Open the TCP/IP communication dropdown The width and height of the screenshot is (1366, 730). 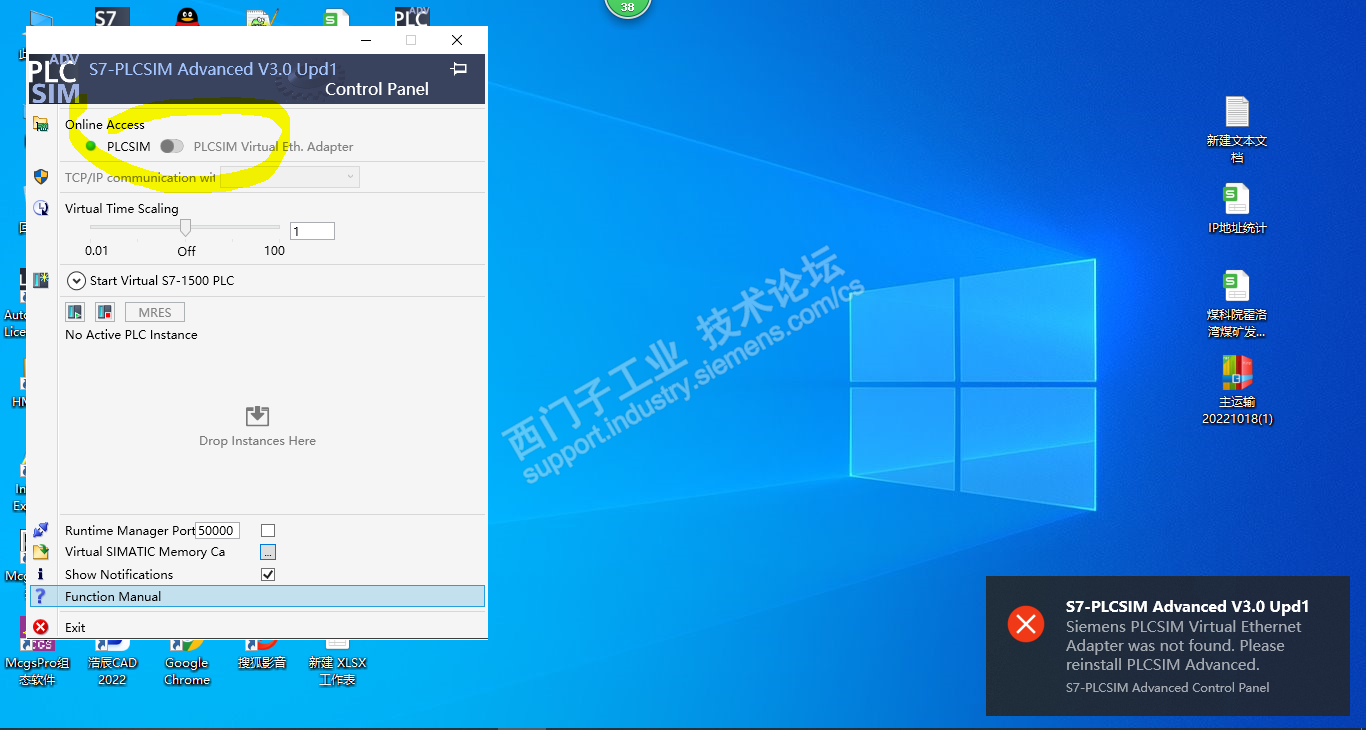coord(290,177)
